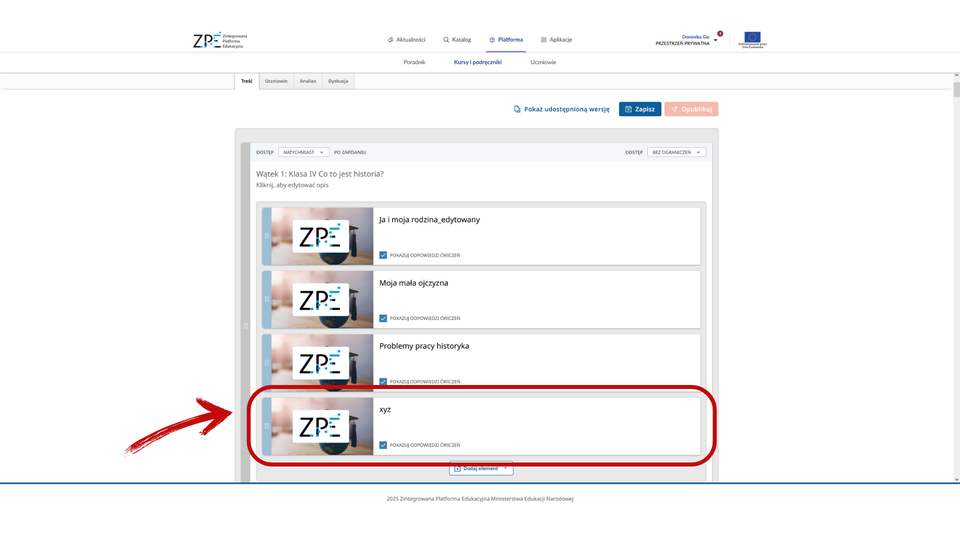
Task: Toggle show answers checkbox for xyz element
Action: point(383,445)
